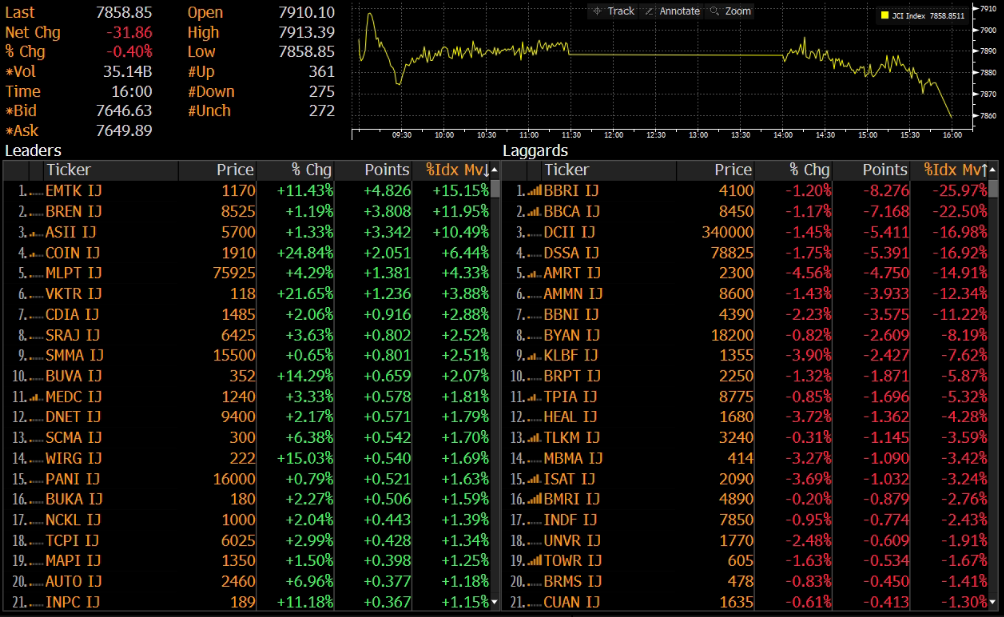Sort Leaders by % Chg column header
Image resolution: width=1004 pixels, height=617 pixels.
pyautogui.click(x=295, y=170)
